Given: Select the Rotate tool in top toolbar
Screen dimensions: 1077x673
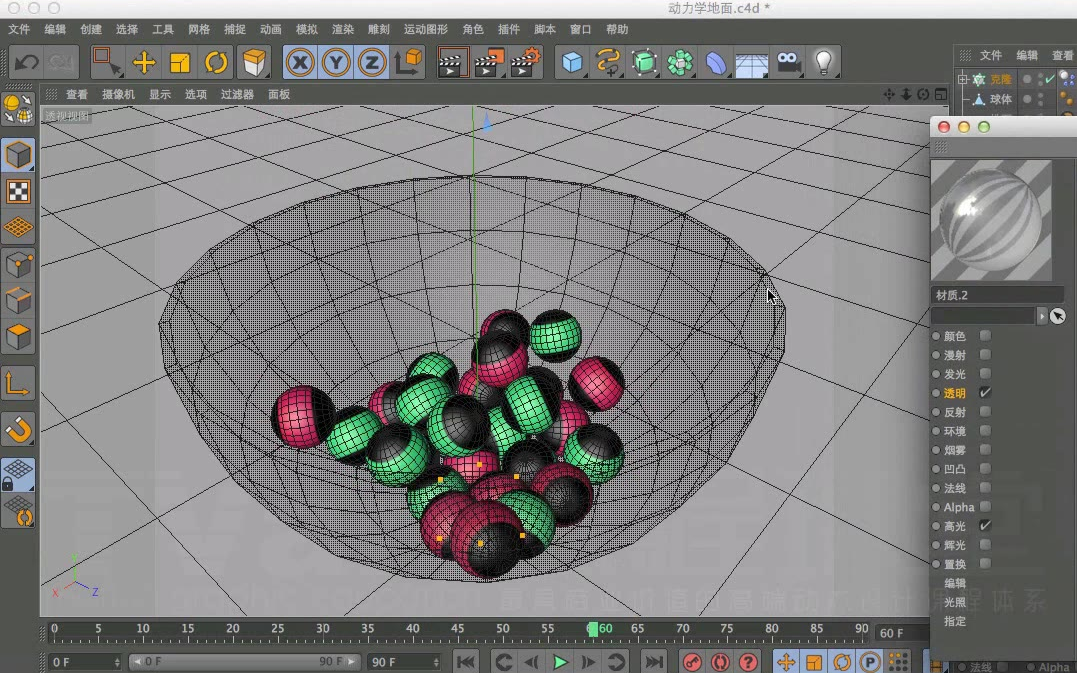Looking at the screenshot, I should coord(216,63).
